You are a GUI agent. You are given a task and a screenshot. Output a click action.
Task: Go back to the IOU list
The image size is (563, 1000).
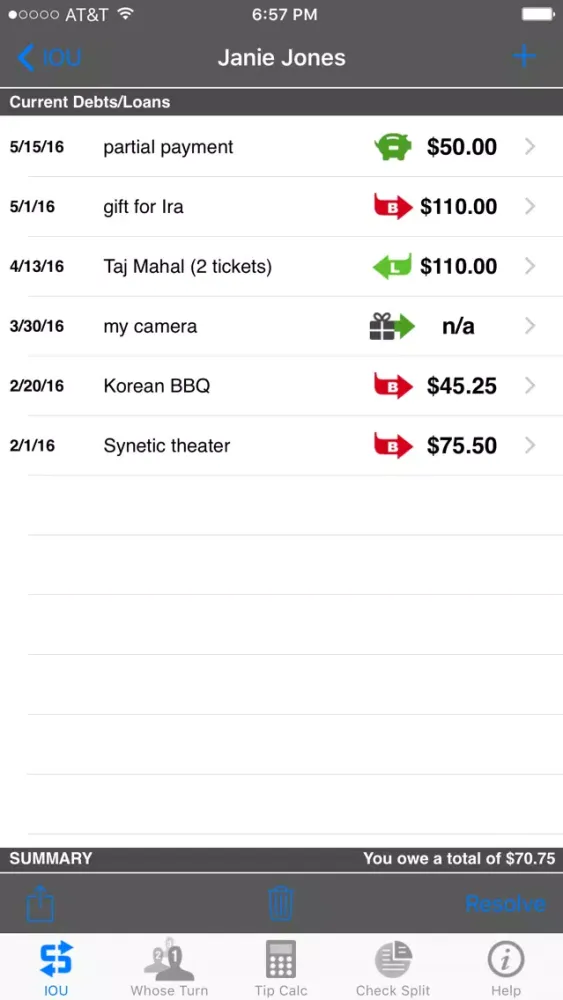[x=49, y=57]
